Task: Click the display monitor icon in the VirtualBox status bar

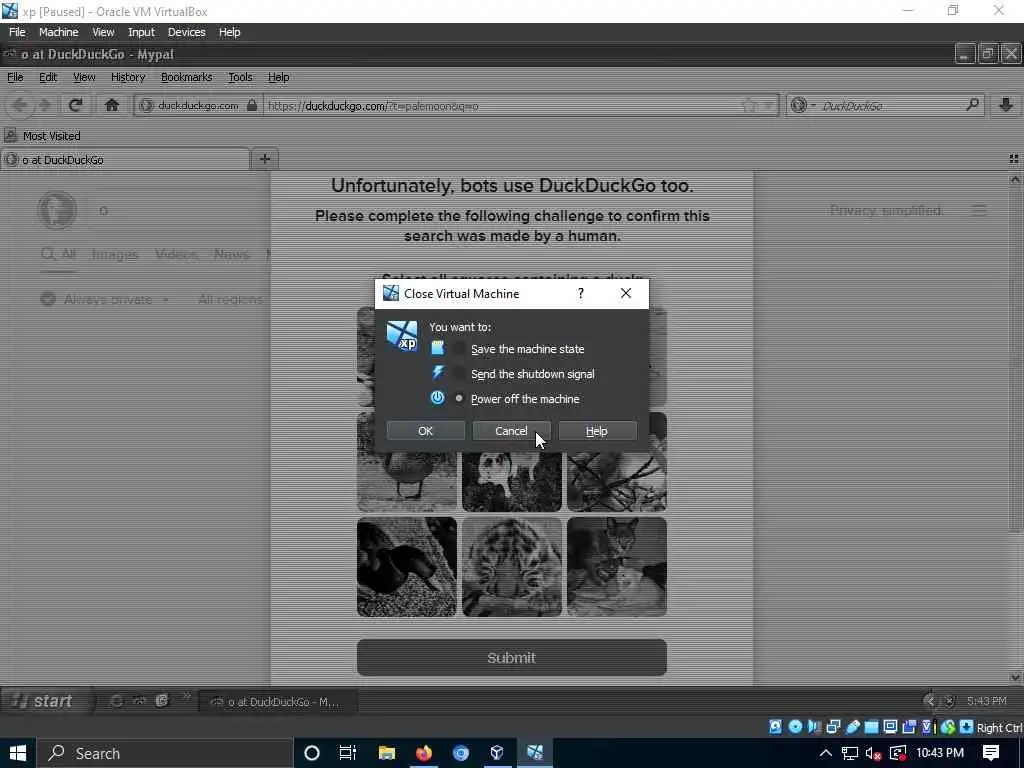Action: coord(890,726)
